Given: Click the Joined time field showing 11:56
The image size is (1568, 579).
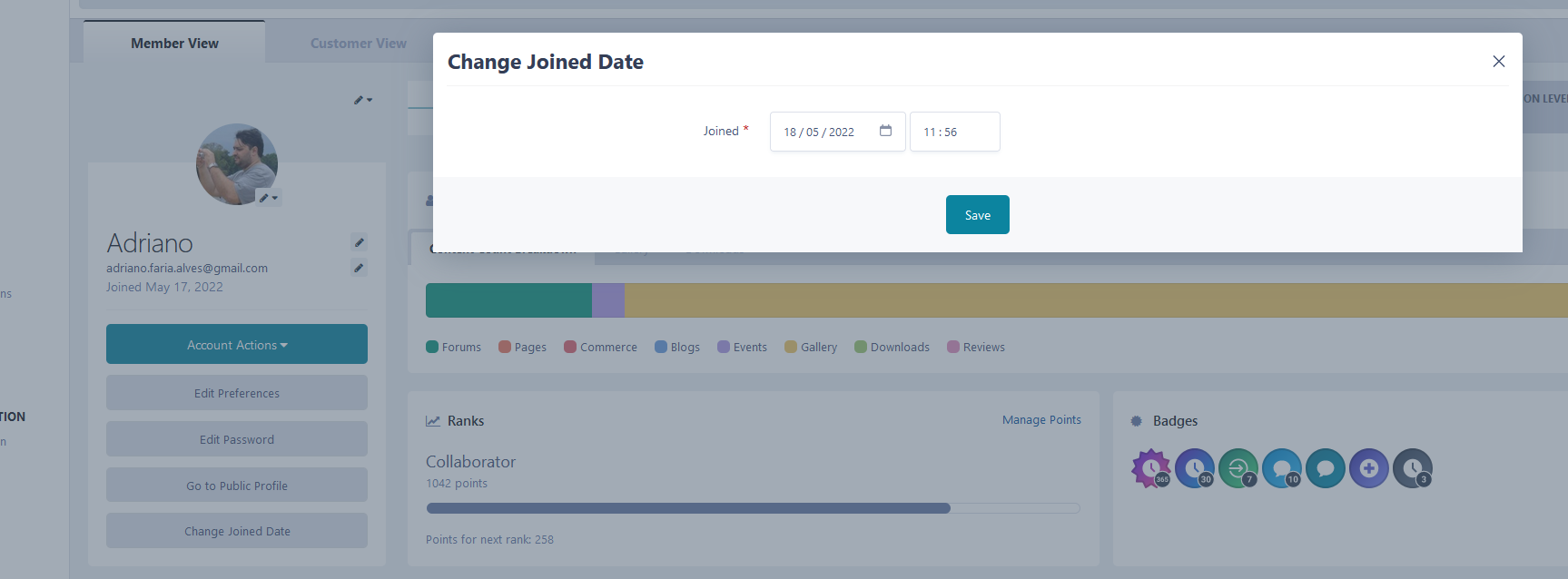Looking at the screenshot, I should coord(954,132).
